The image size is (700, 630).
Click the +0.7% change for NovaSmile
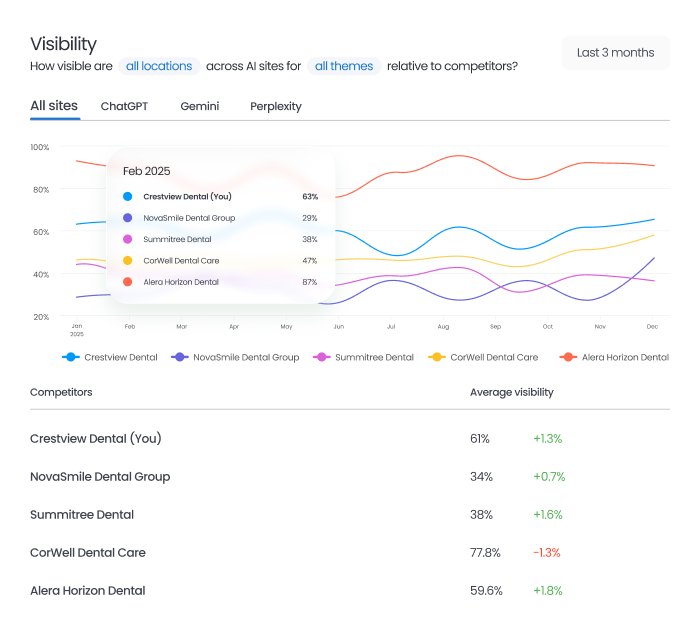point(549,476)
